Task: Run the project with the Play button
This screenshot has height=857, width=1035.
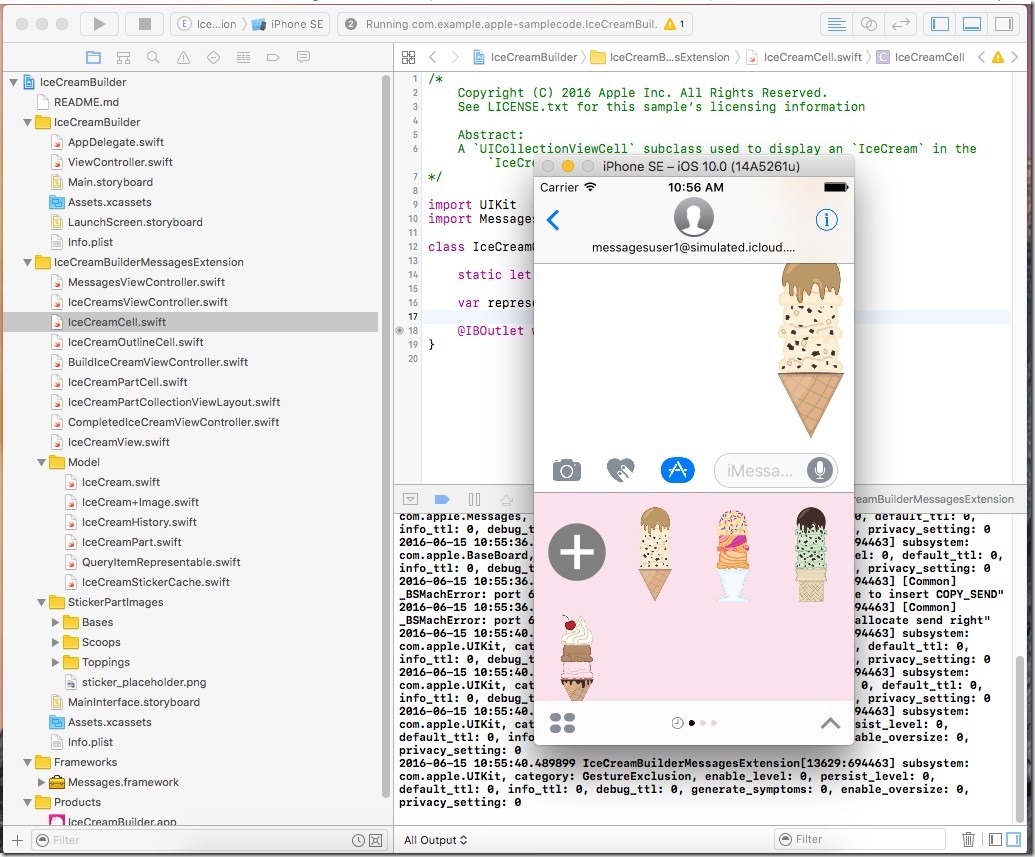Action: [99, 24]
